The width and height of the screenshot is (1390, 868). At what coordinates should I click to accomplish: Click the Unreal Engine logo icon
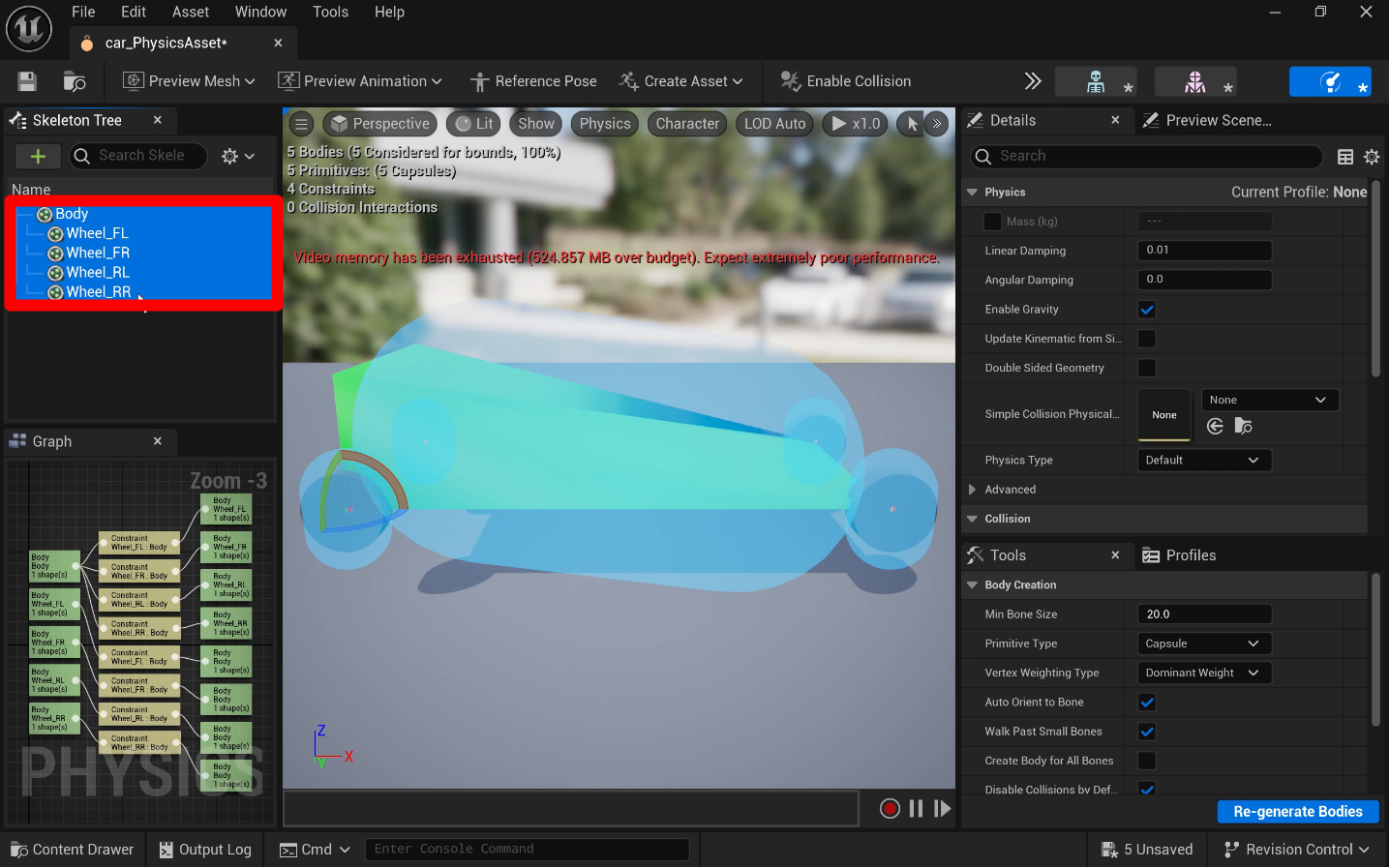tap(29, 29)
